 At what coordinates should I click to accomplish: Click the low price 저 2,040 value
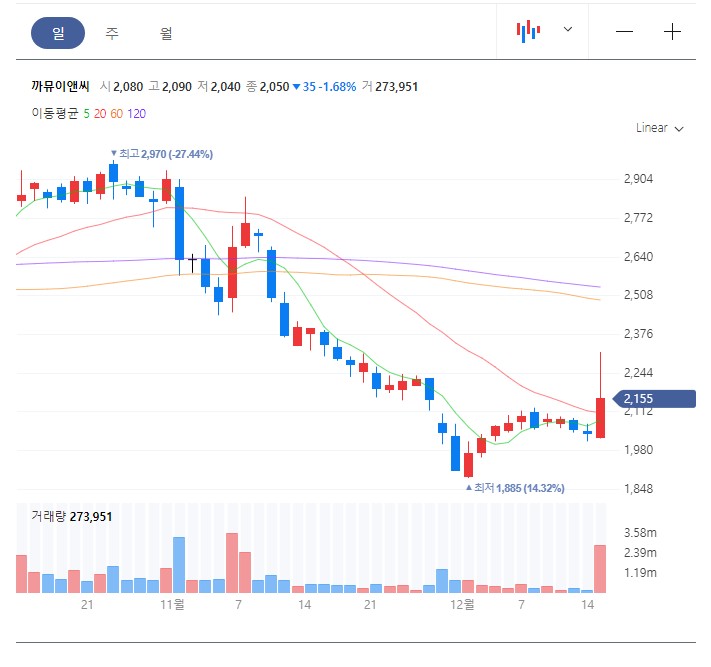point(219,87)
